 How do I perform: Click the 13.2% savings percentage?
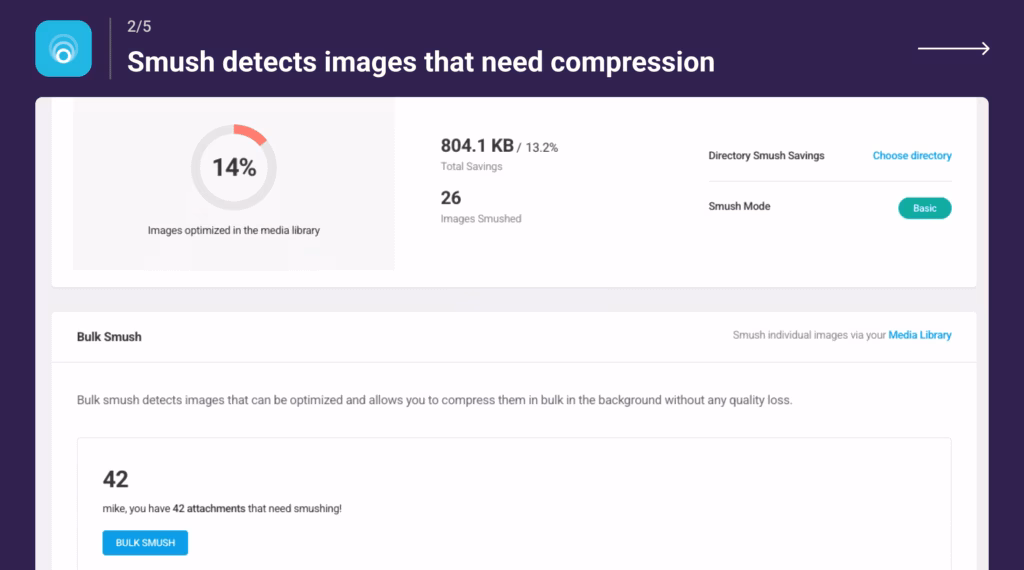coord(541,148)
